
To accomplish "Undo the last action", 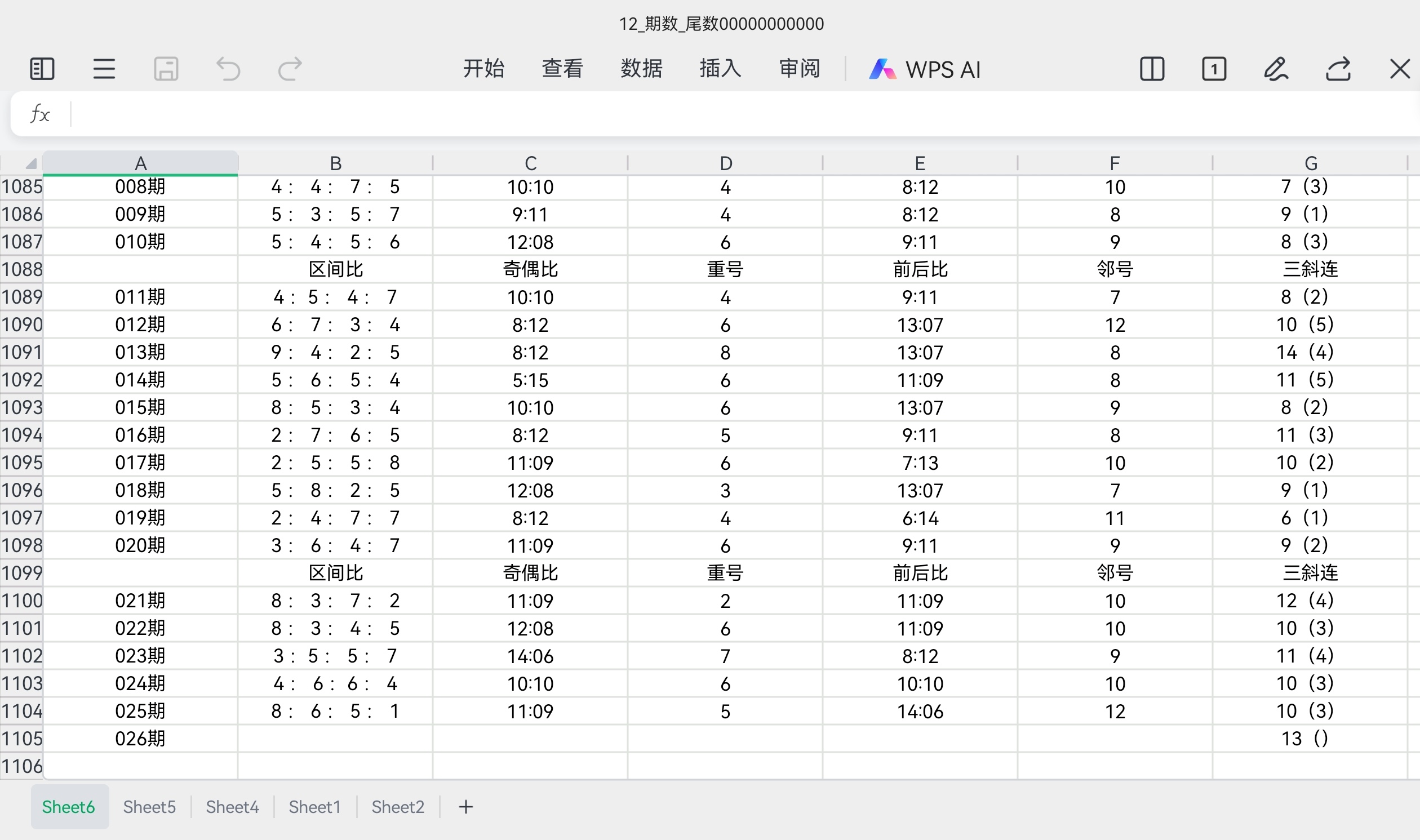I will click(x=229, y=69).
